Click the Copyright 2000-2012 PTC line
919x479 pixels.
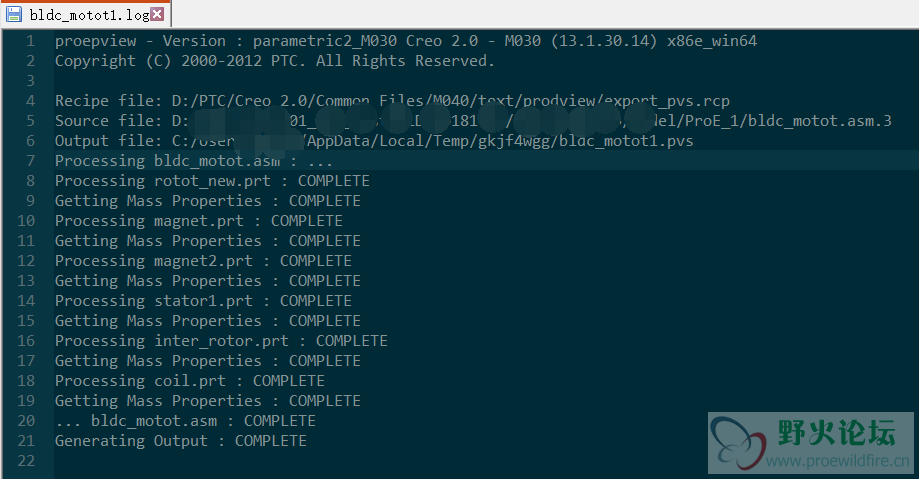[x=275, y=61]
